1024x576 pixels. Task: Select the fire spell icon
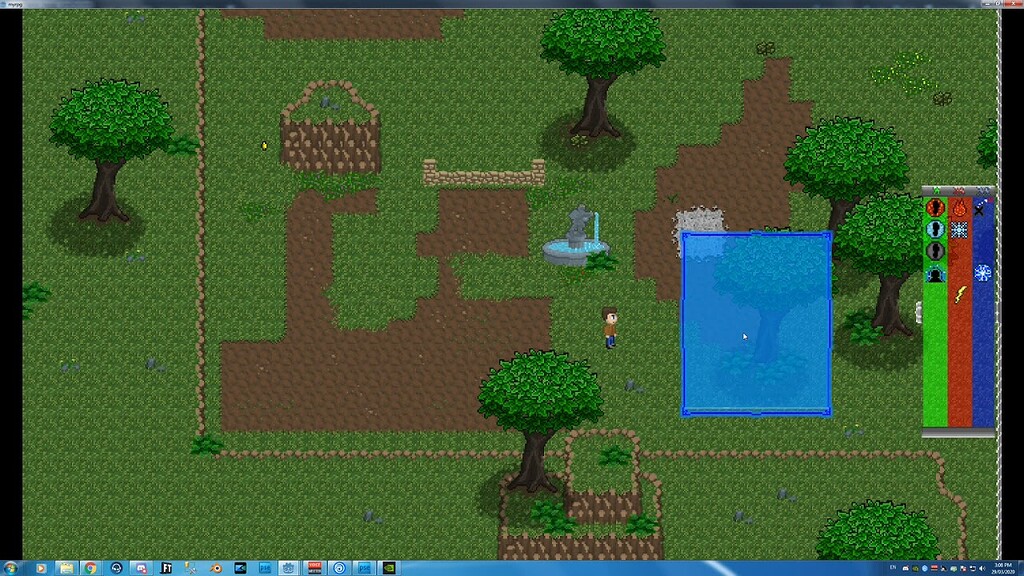point(960,207)
